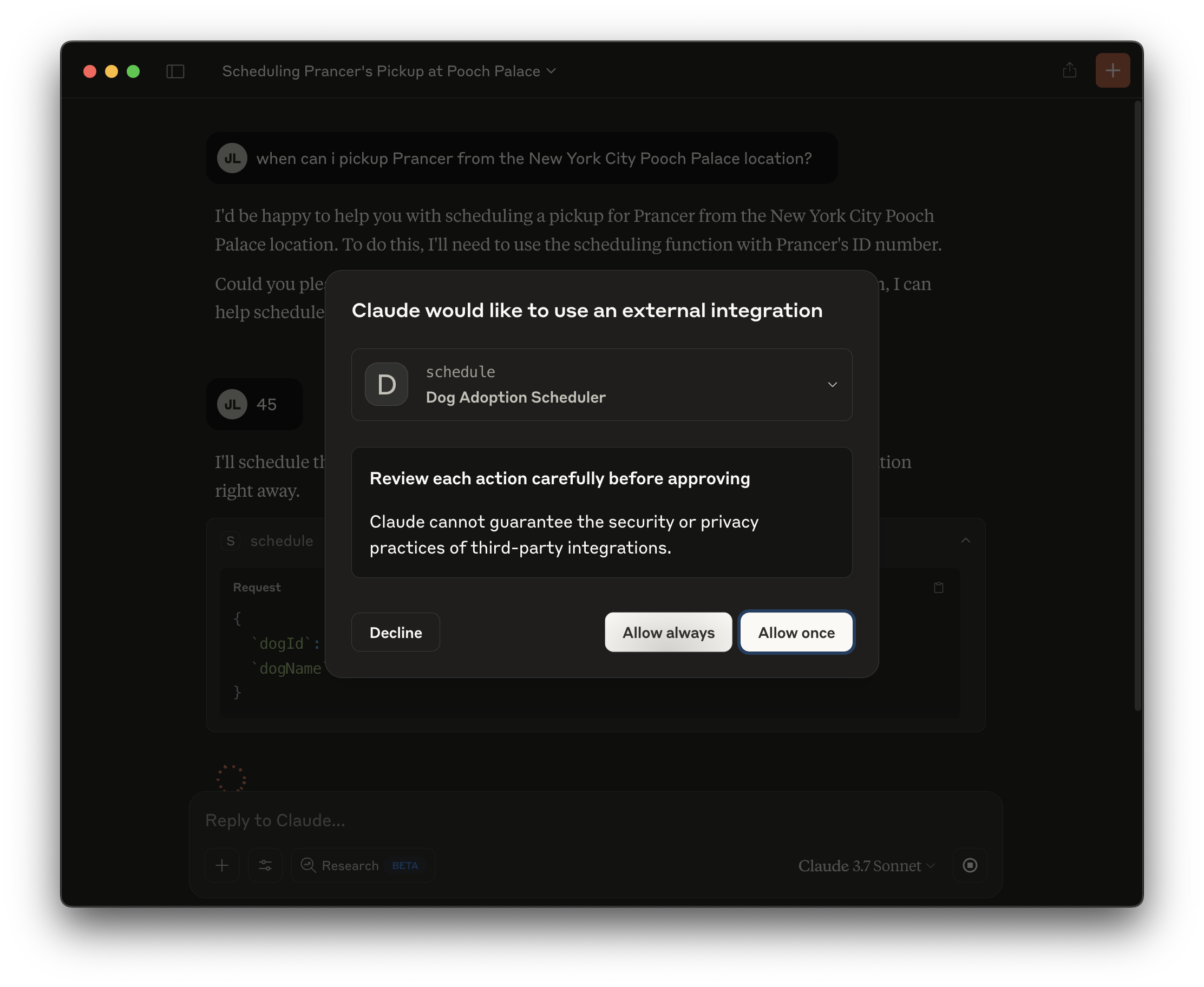Viewport: 1204px width, 987px height.
Task: Click the green macOS fullscreen button
Action: (x=133, y=71)
